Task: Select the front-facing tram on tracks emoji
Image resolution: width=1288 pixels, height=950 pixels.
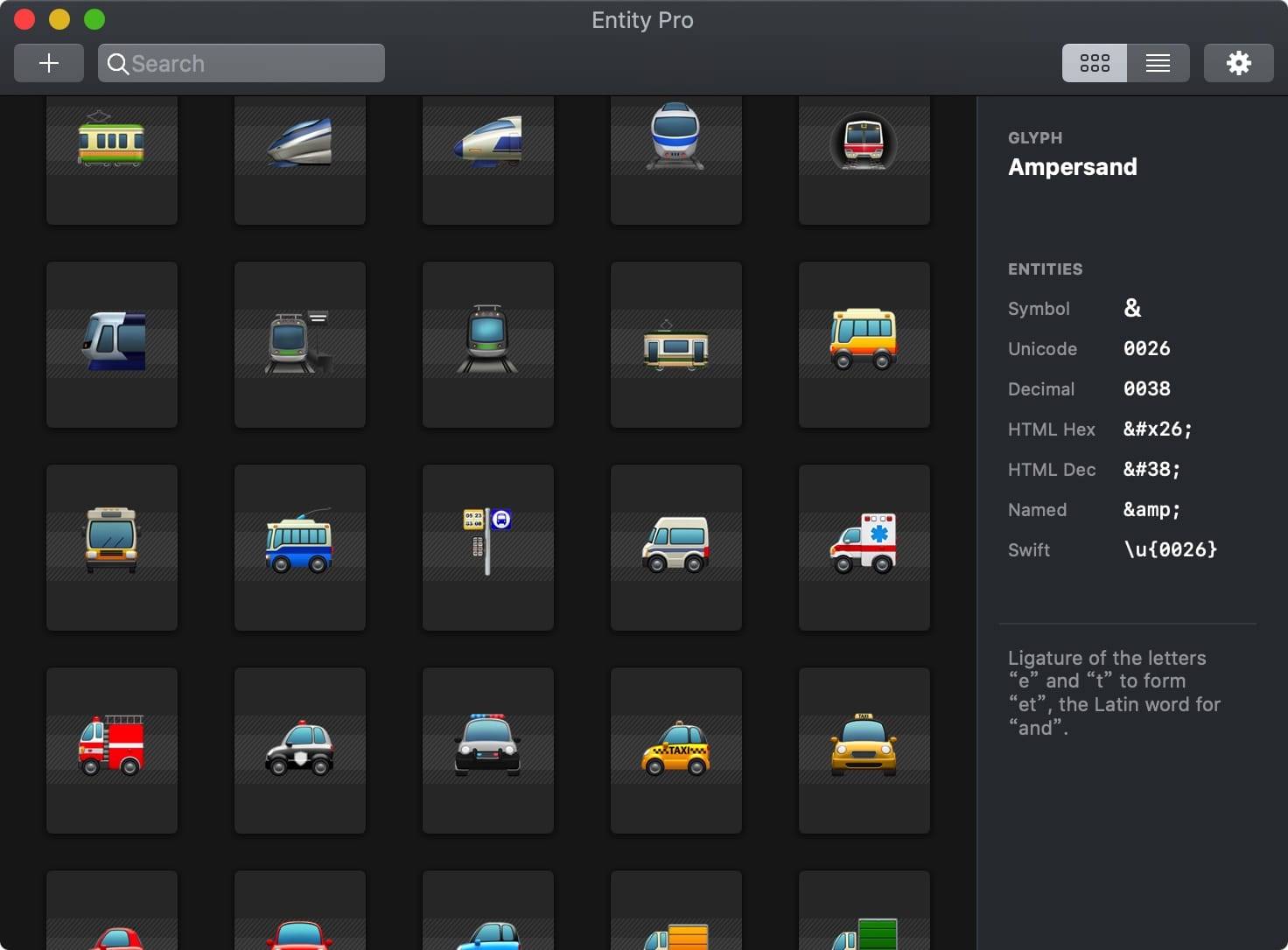Action: (x=488, y=345)
